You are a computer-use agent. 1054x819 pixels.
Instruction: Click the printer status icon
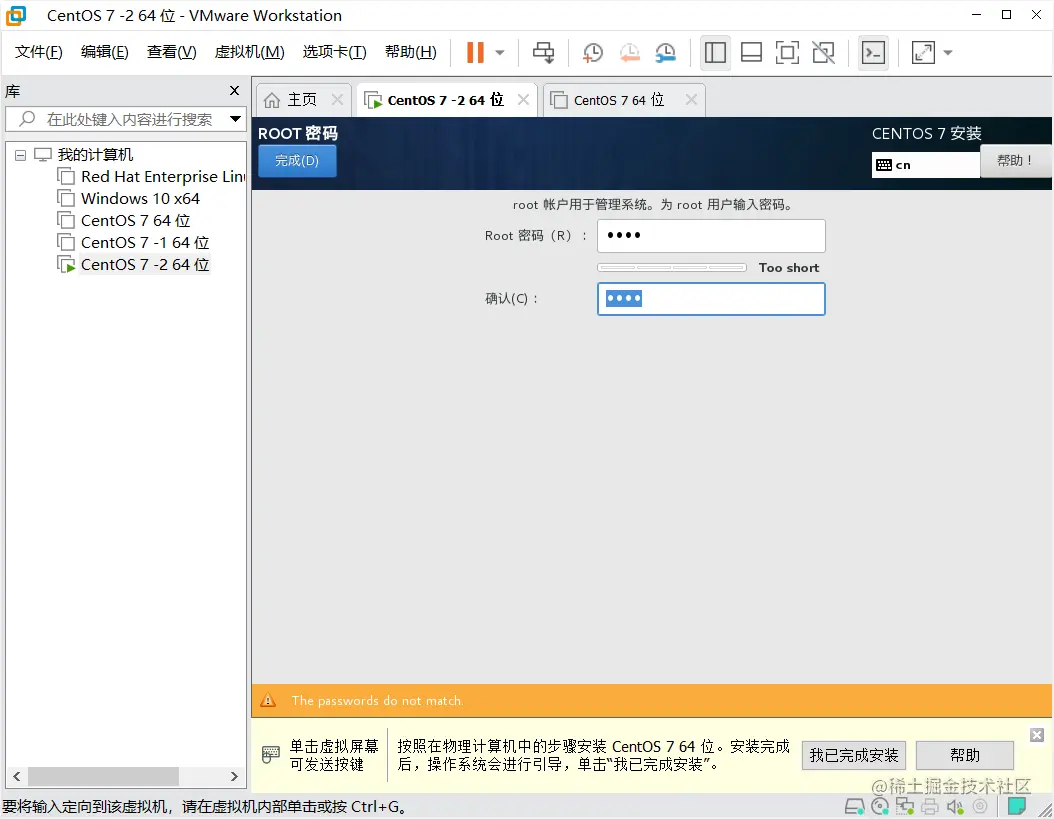coord(930,806)
